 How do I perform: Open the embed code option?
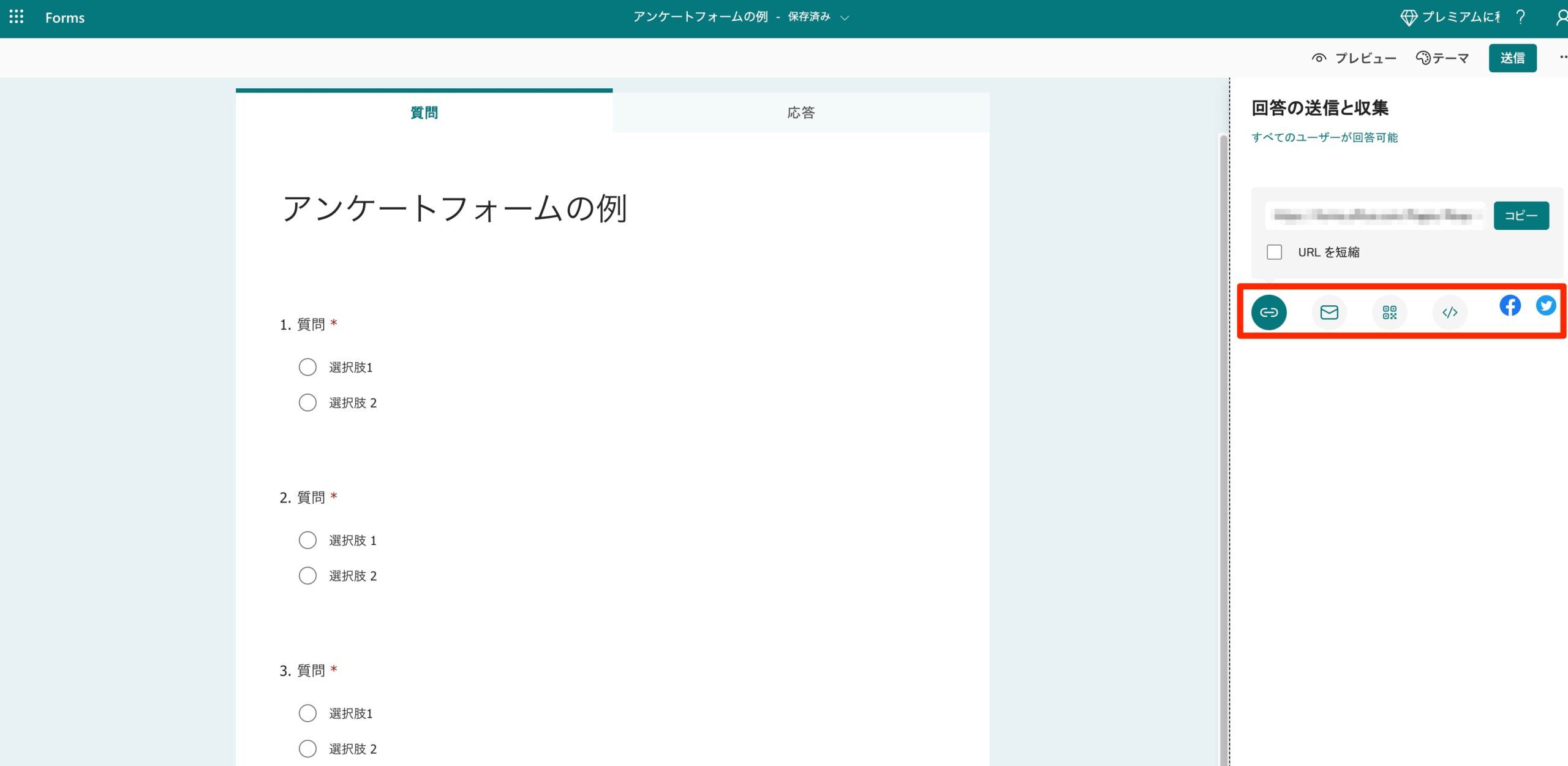point(1450,312)
